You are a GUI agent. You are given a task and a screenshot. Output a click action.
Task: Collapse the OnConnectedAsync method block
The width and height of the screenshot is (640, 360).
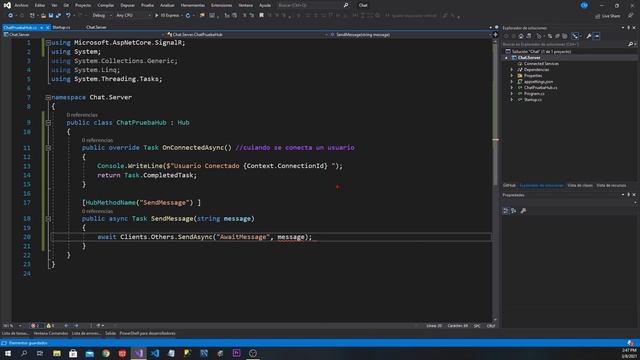tap(48, 148)
